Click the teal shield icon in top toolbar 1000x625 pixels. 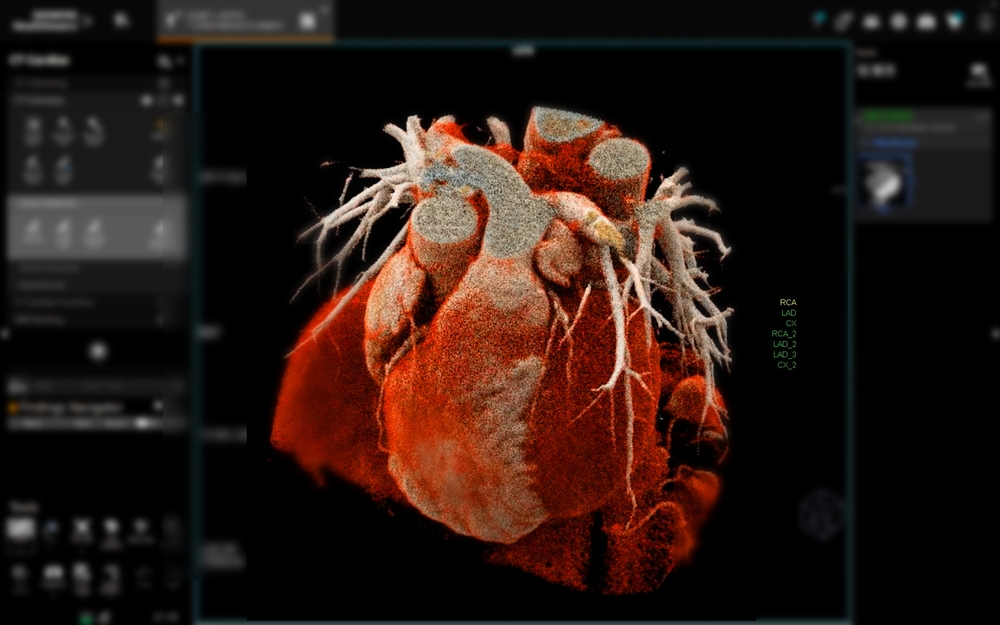954,21
